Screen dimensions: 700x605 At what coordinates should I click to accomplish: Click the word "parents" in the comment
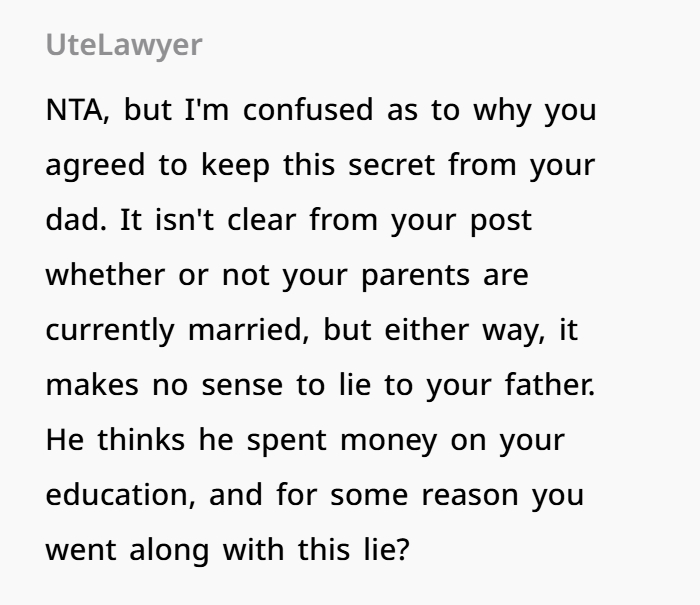point(415,277)
